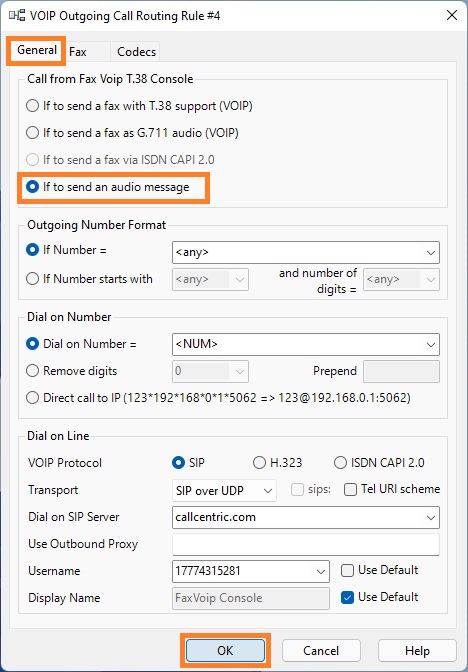
Task: Close the VOIP Outgoing Call Routing dialog
Action: (x=451, y=16)
